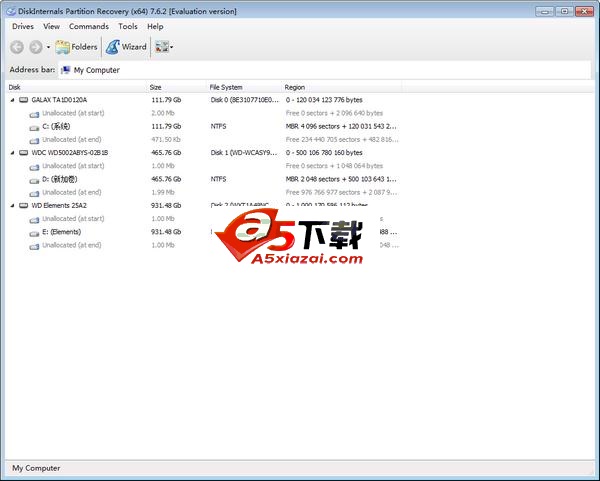Image resolution: width=600 pixels, height=481 pixels.
Task: Select the GALAX TA1D0120A row
Action: click(204, 100)
